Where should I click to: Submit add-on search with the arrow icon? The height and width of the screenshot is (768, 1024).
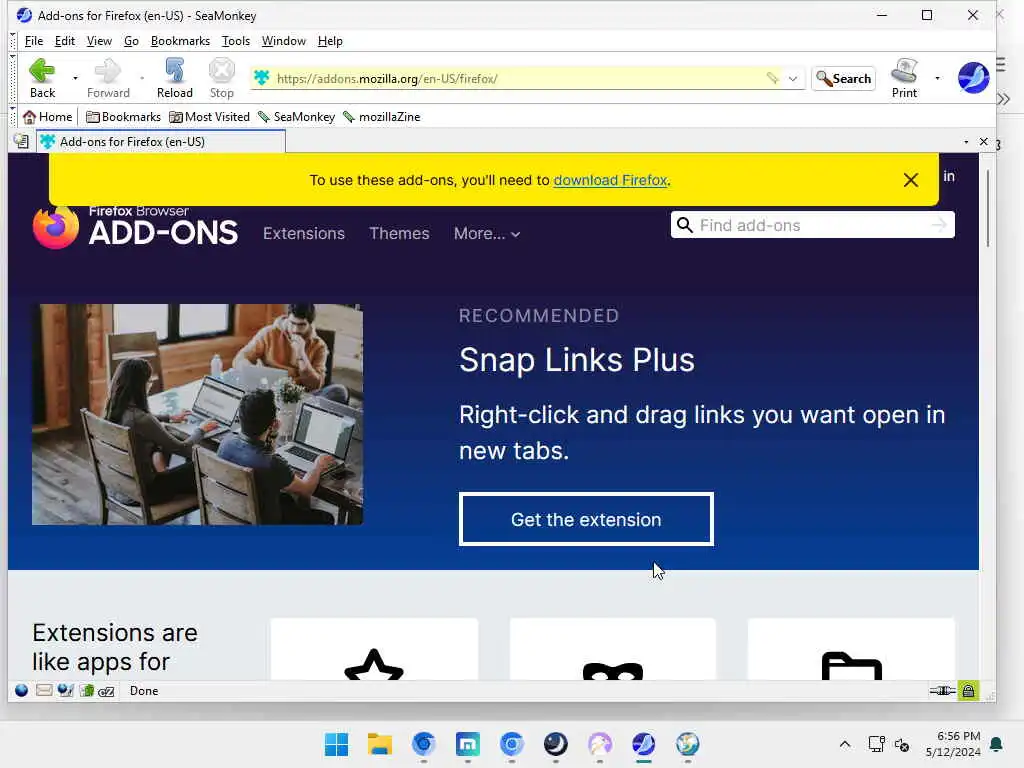pos(938,225)
